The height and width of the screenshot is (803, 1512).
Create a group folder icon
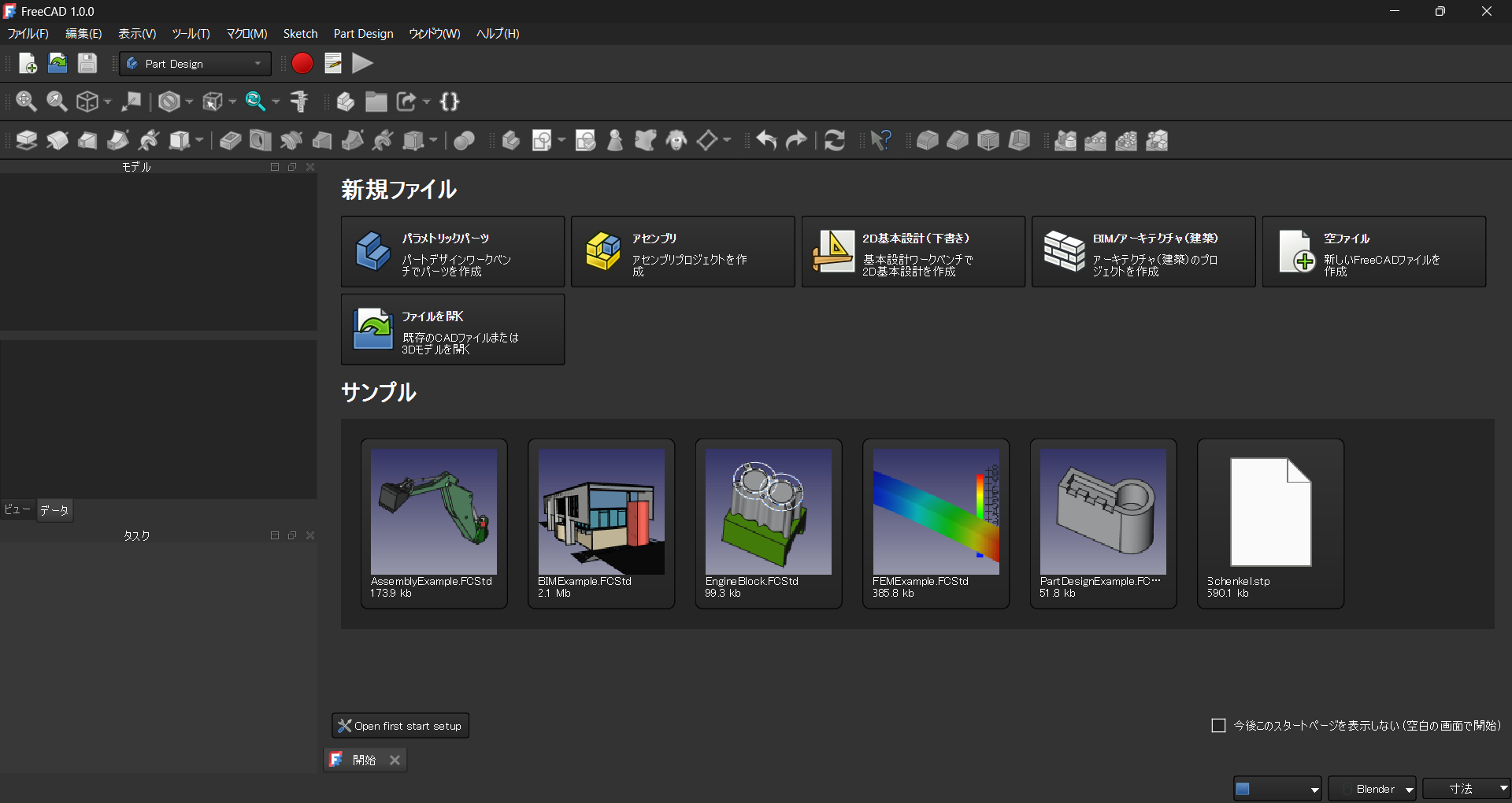tap(376, 102)
